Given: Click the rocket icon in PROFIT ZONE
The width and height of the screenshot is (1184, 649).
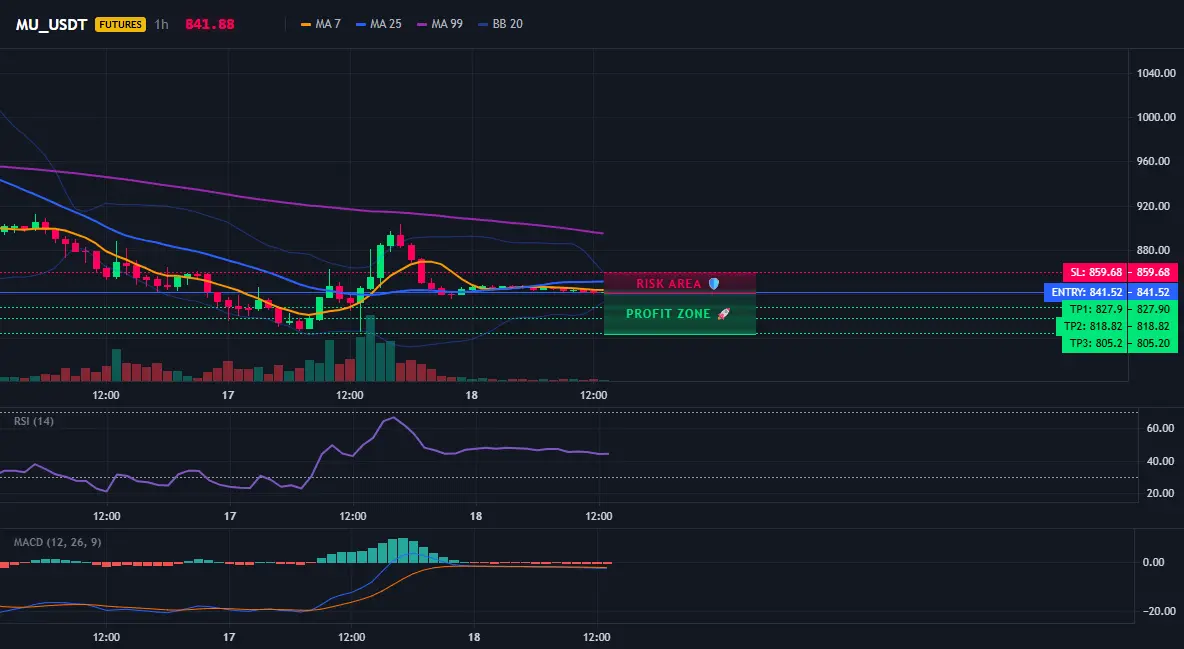Looking at the screenshot, I should click(x=723, y=314).
